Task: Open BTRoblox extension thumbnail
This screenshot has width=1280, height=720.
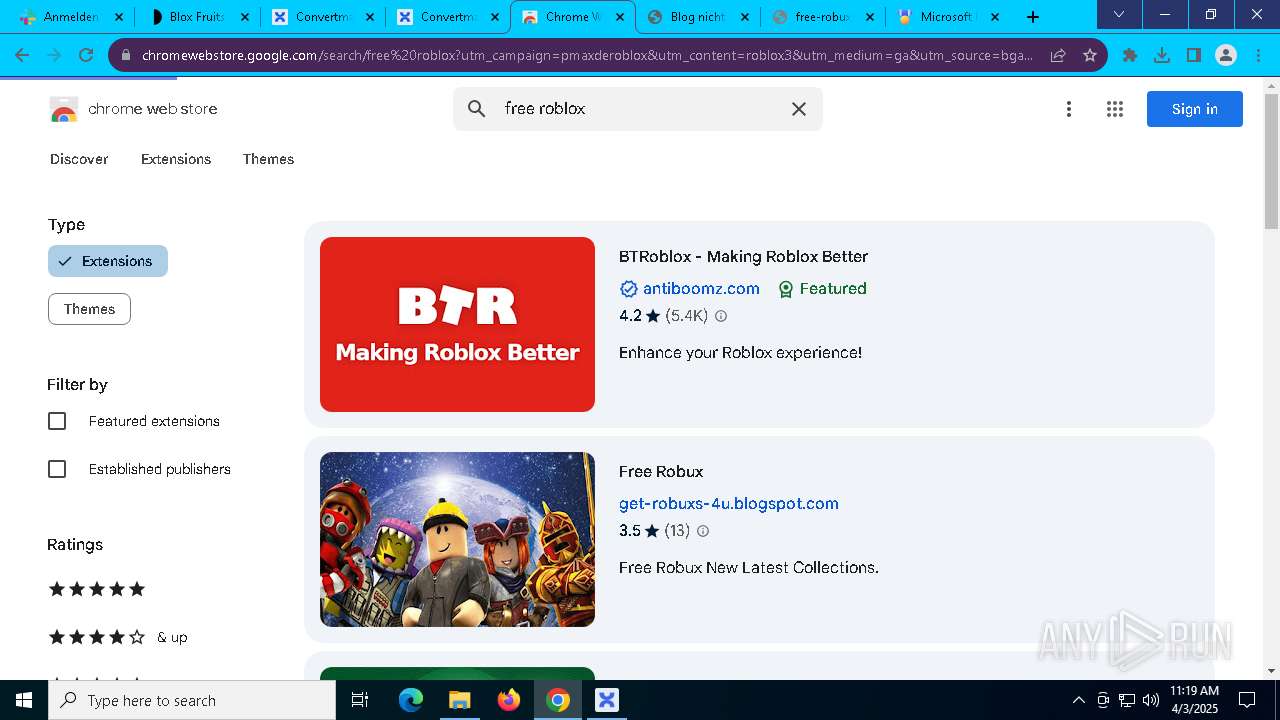Action: pyautogui.click(x=457, y=324)
